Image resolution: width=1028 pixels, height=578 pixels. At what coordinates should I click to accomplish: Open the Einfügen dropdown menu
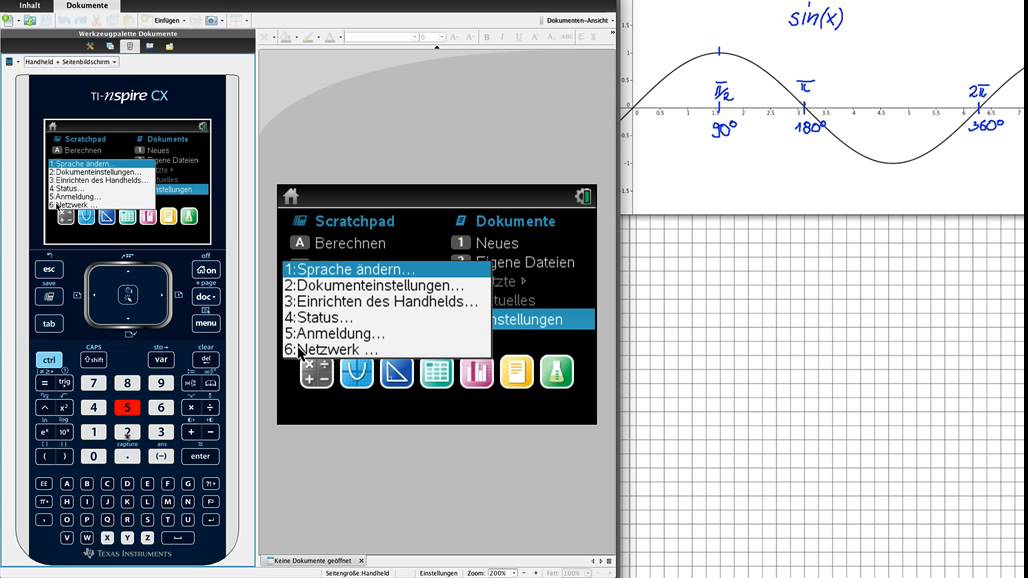[170, 20]
